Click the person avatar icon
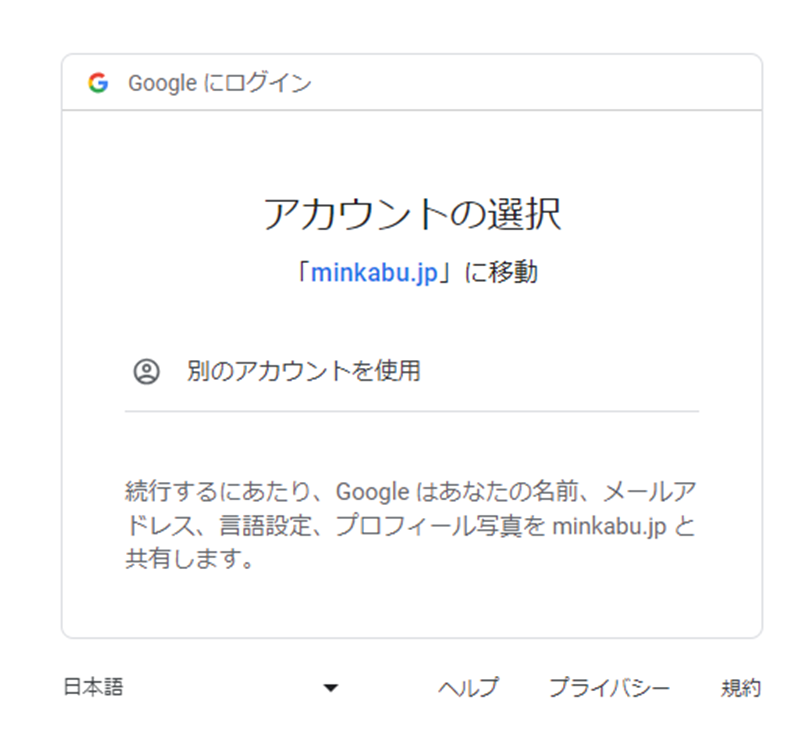 147,371
